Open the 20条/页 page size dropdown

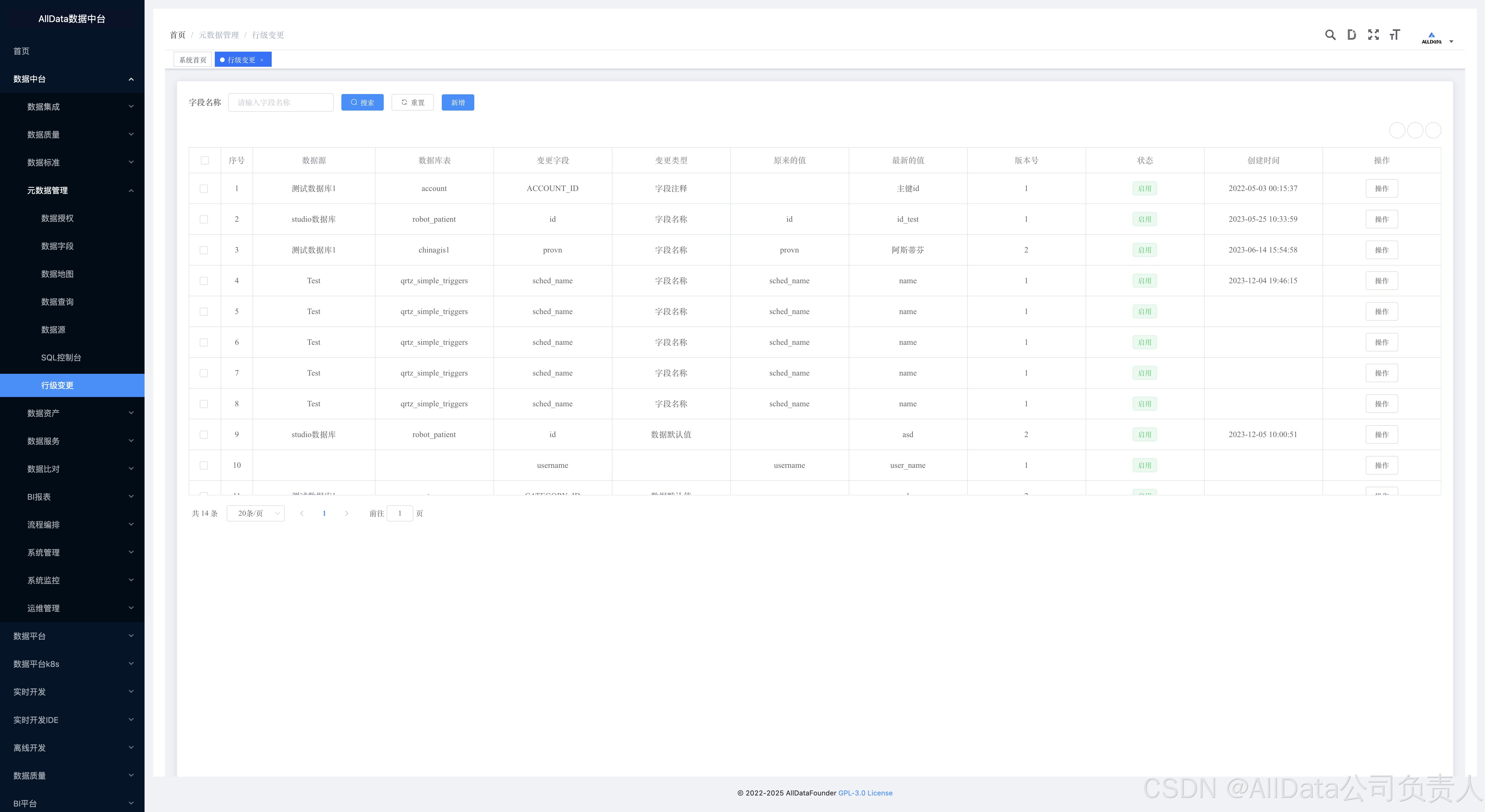255,513
